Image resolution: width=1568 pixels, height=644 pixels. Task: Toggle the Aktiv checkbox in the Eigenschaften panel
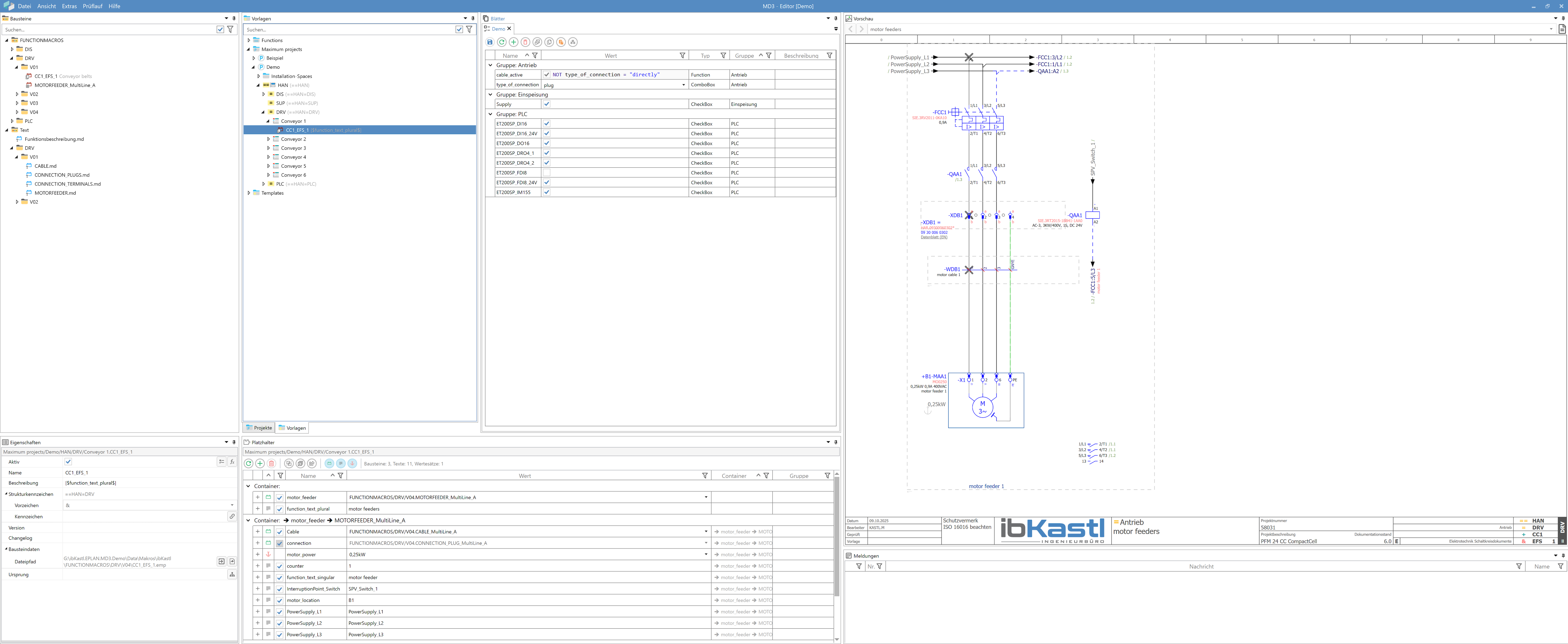pyautogui.click(x=68, y=462)
